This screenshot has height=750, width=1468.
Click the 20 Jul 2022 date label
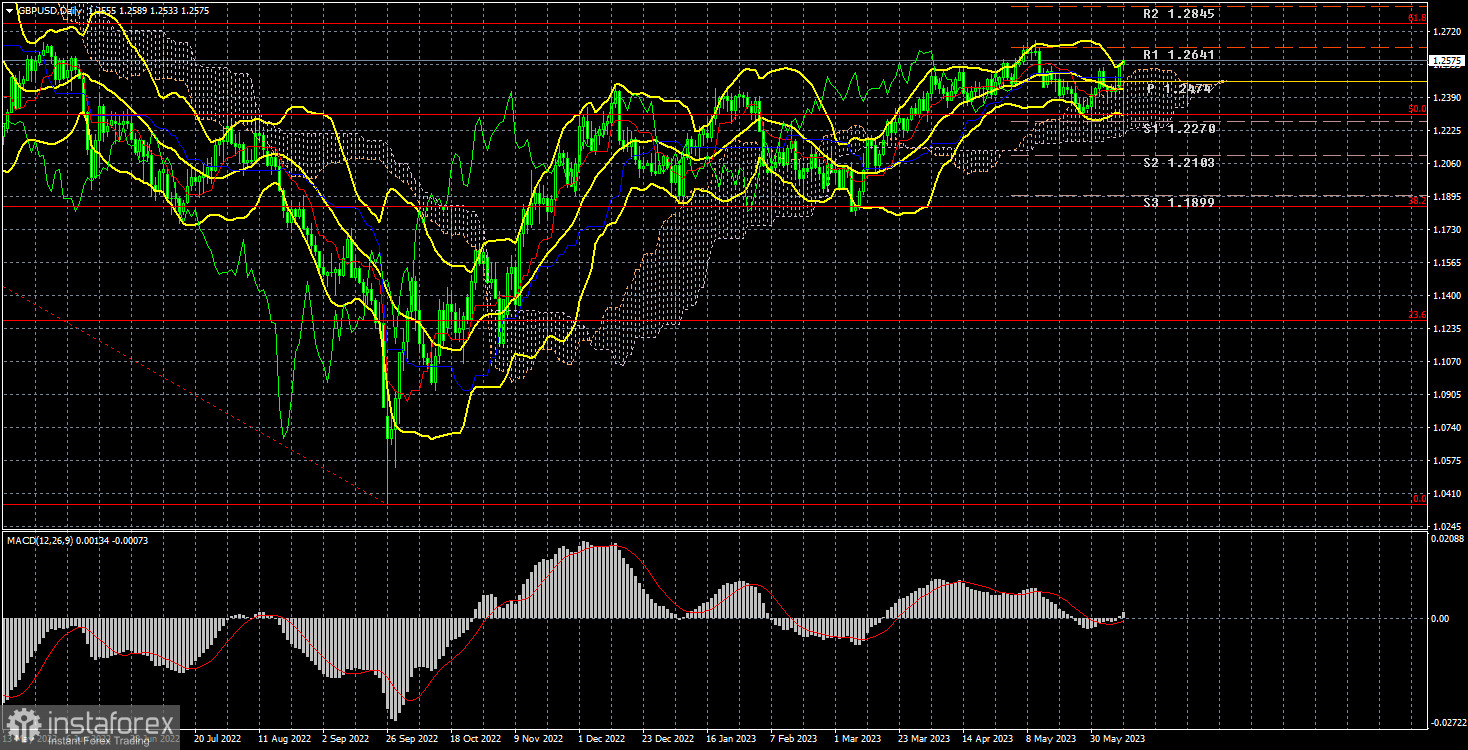pyautogui.click(x=216, y=739)
